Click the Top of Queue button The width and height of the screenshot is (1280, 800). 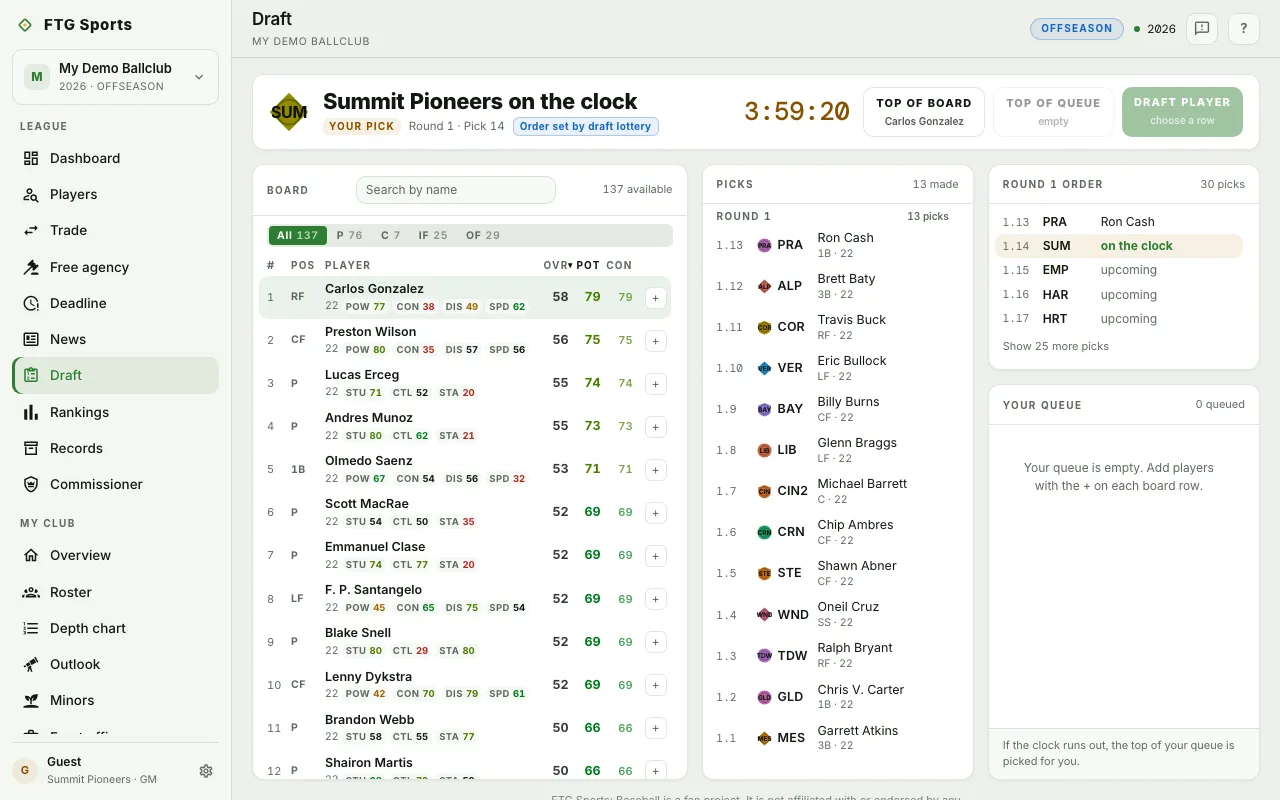1053,112
